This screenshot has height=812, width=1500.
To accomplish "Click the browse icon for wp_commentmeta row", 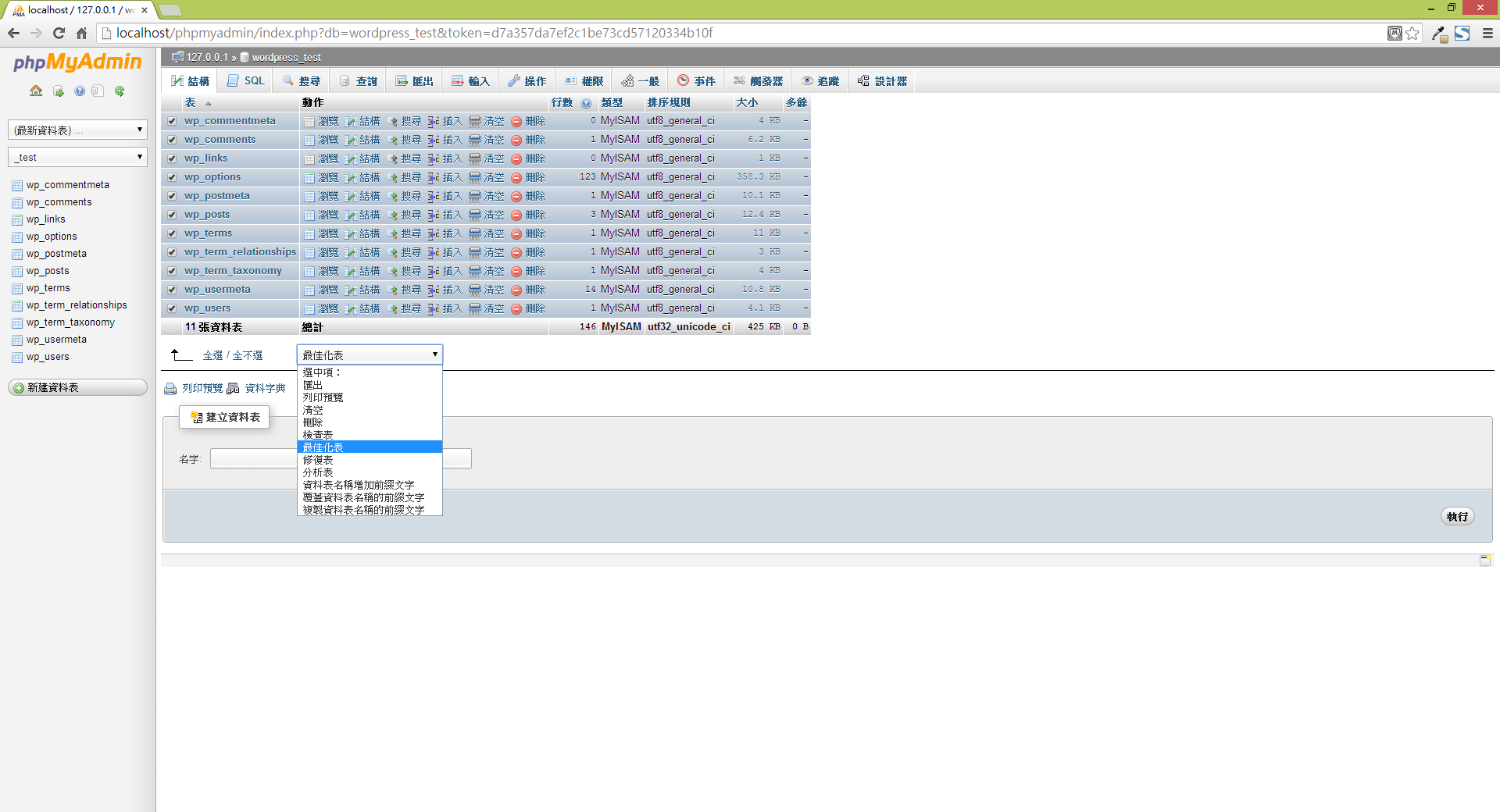I will (x=309, y=122).
